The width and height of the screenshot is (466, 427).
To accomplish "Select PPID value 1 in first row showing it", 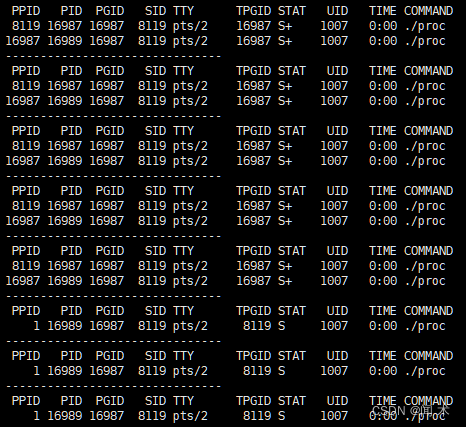I will click(x=37, y=326).
